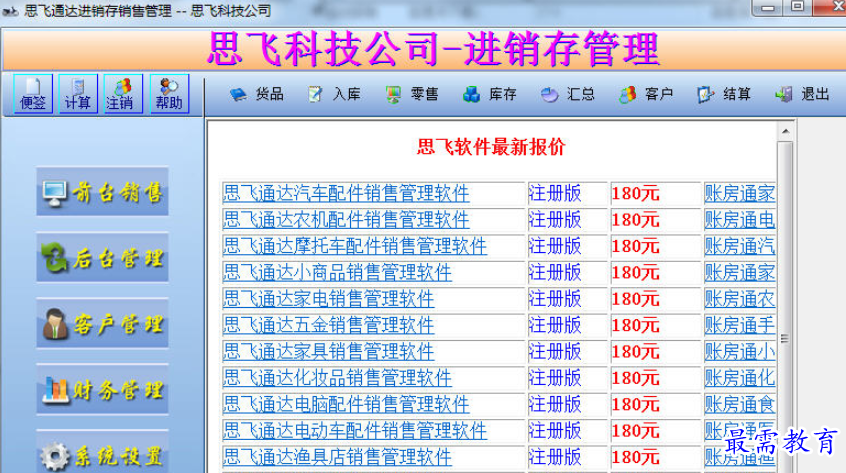Open the 前台销售 front desk sales panel
Viewport: 846px width, 473px height.
click(103, 192)
